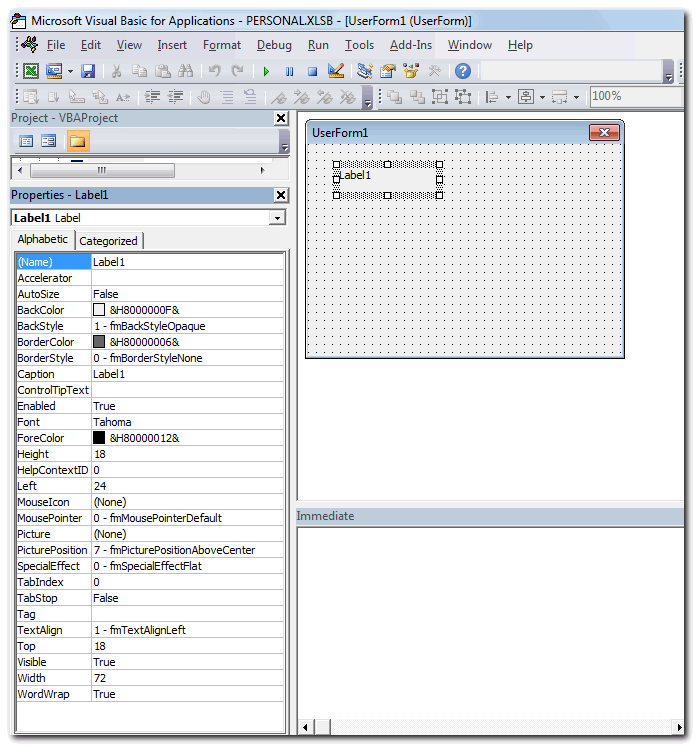The image size is (695, 746).
Task: Open the Tools menu
Action: pyautogui.click(x=359, y=45)
